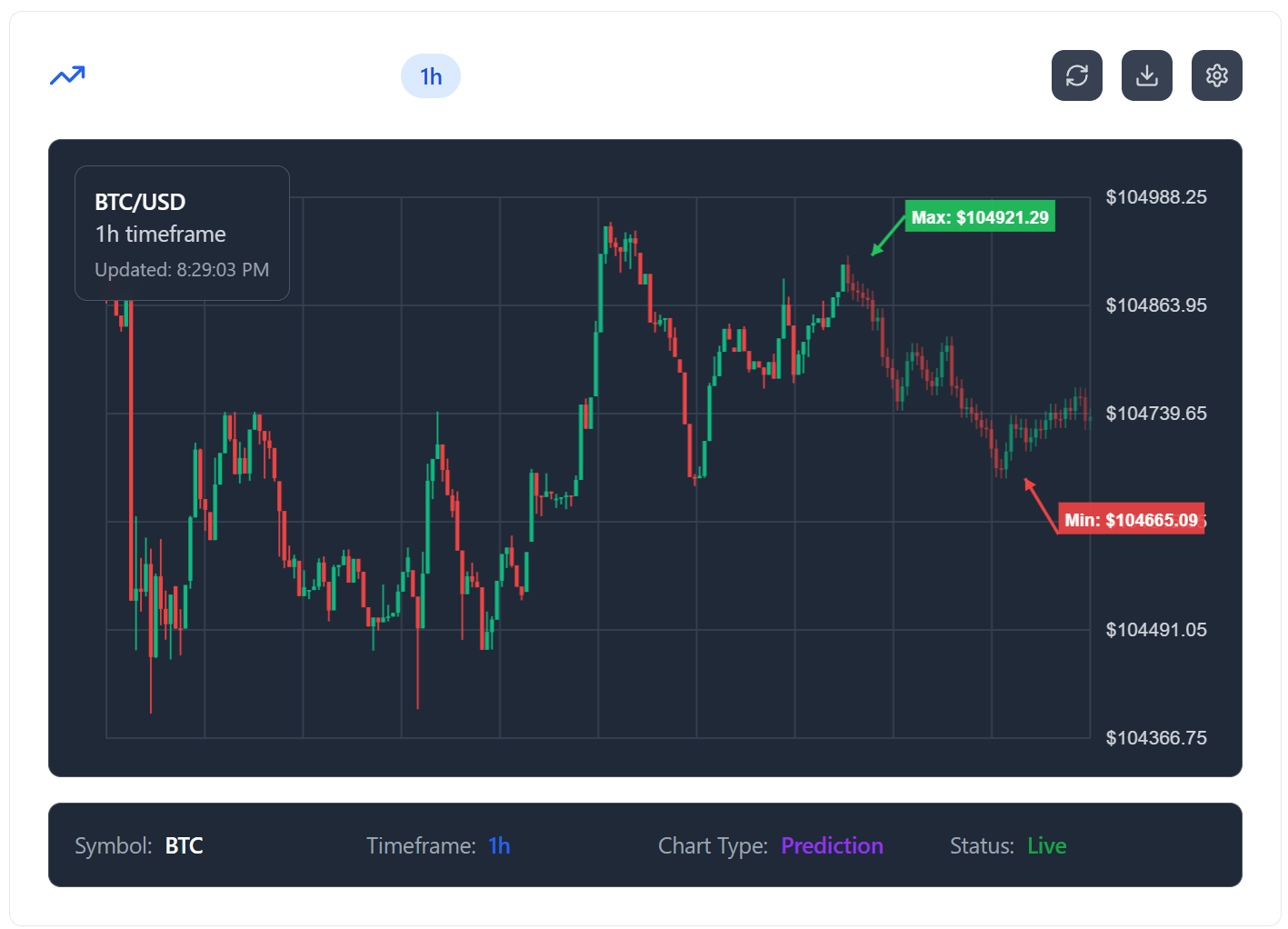The image size is (1288, 929).
Task: Click the BTC value beside Symbol
Action: (x=184, y=845)
